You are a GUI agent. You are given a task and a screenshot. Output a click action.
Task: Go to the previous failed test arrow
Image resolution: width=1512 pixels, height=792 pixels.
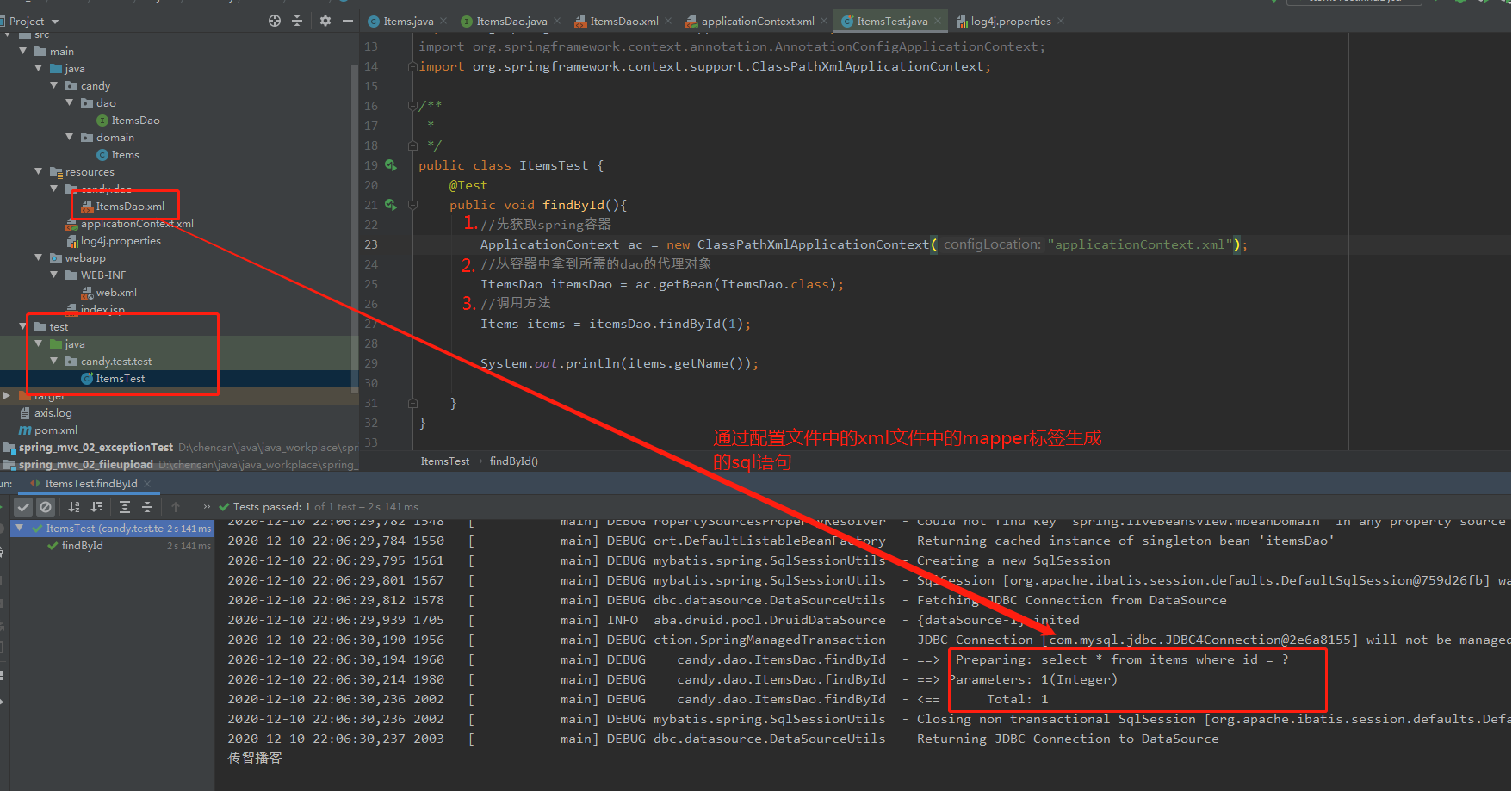click(176, 507)
